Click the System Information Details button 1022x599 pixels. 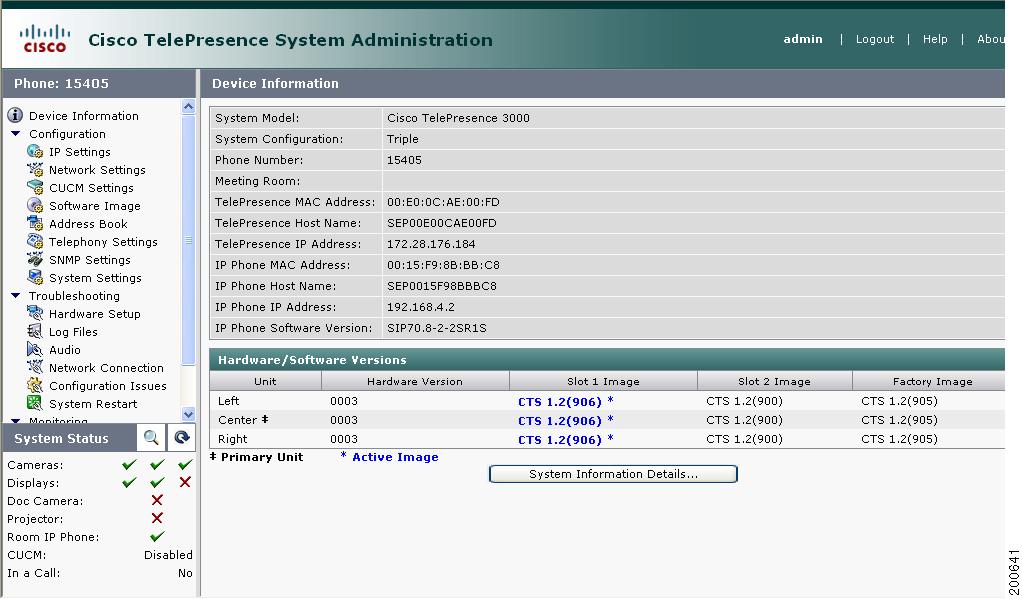coord(613,474)
